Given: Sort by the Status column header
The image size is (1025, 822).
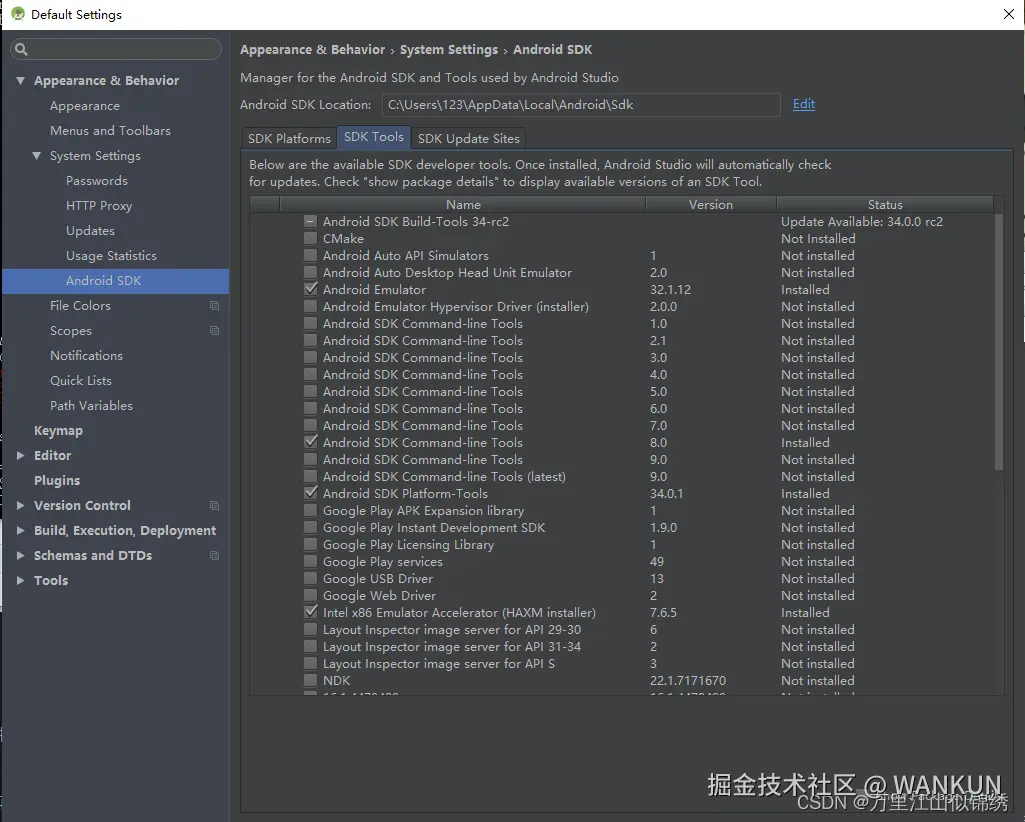Looking at the screenshot, I should tap(885, 204).
